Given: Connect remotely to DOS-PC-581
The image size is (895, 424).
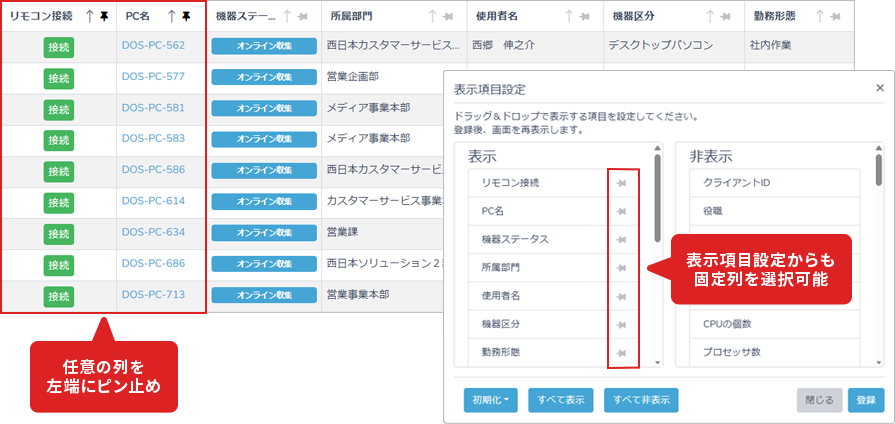Looking at the screenshot, I should pyautogui.click(x=59, y=110).
